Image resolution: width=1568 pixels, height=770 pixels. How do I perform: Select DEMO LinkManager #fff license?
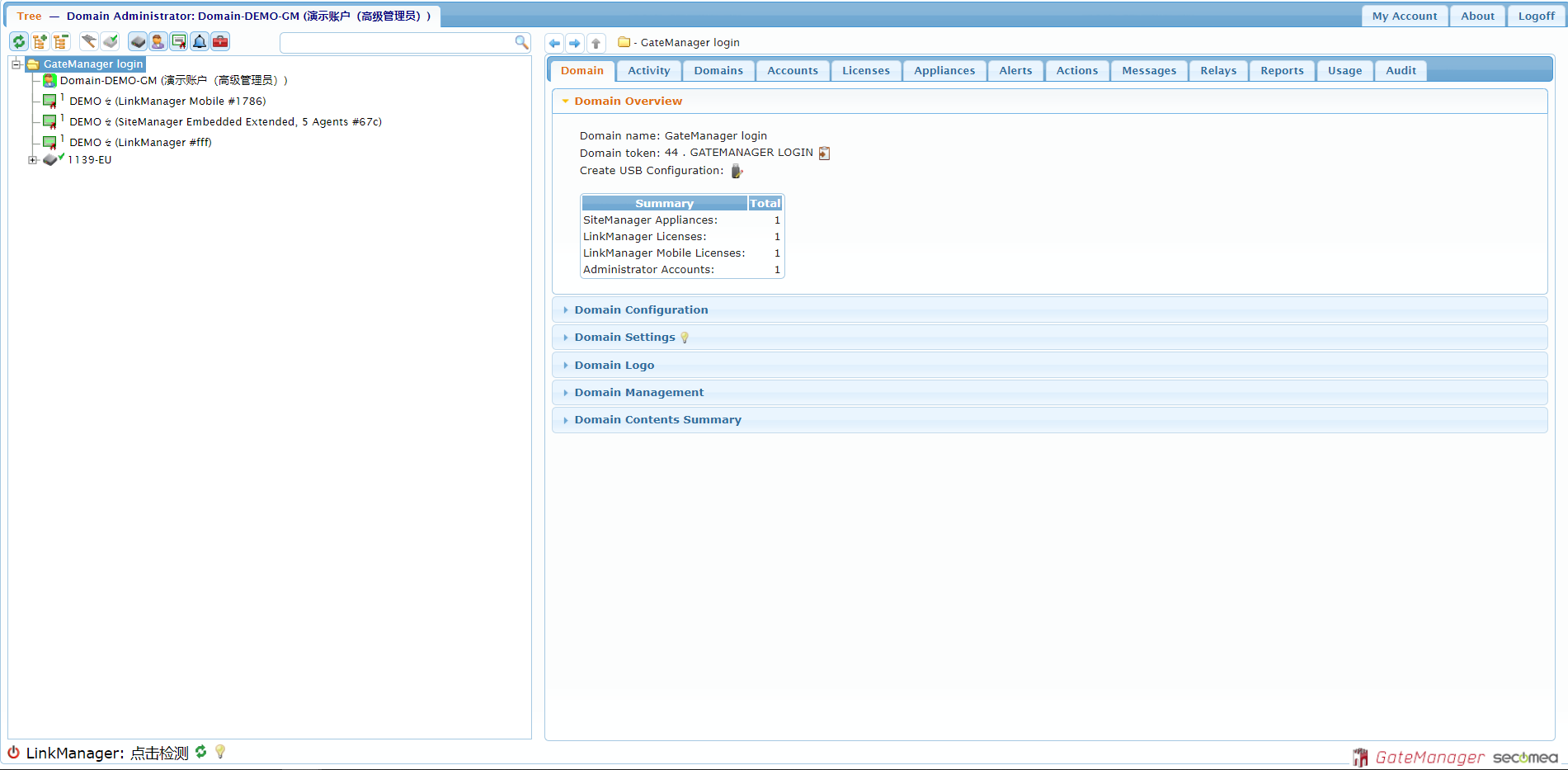tap(140, 142)
